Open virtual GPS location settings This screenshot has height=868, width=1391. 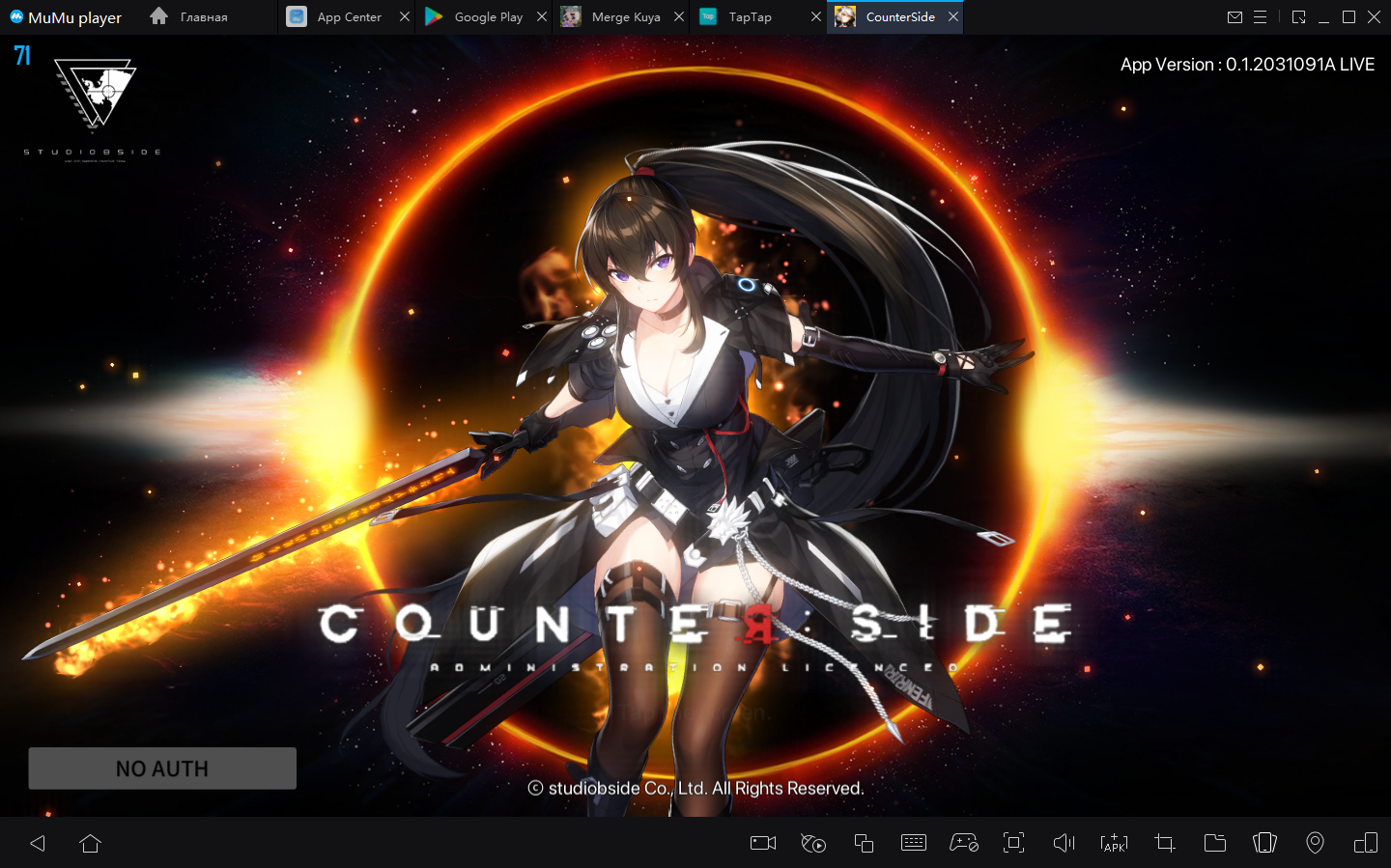(1315, 843)
